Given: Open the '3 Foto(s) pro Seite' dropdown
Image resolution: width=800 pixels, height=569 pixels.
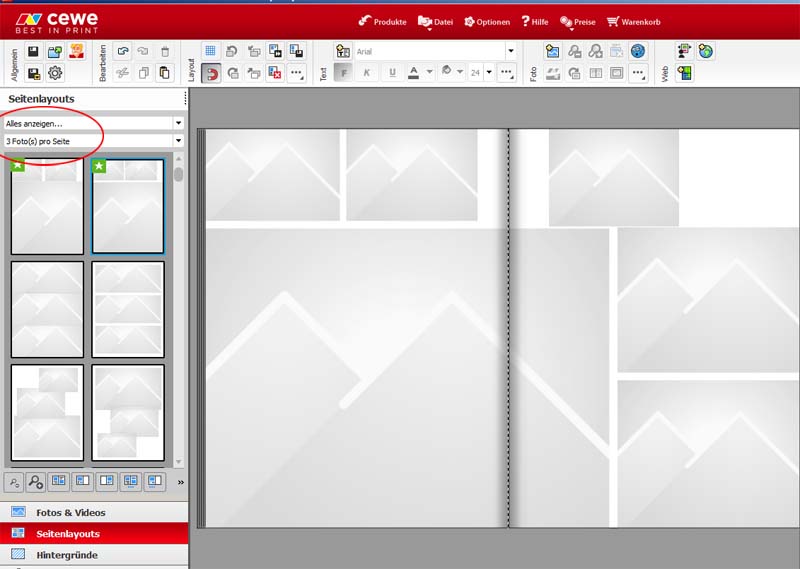Looking at the screenshot, I should [x=93, y=141].
